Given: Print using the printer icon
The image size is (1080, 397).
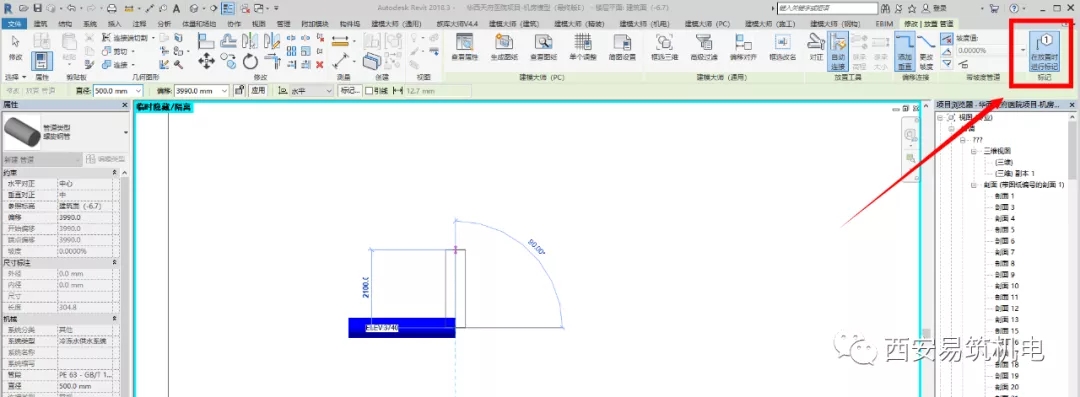Looking at the screenshot, I should click(x=112, y=8).
